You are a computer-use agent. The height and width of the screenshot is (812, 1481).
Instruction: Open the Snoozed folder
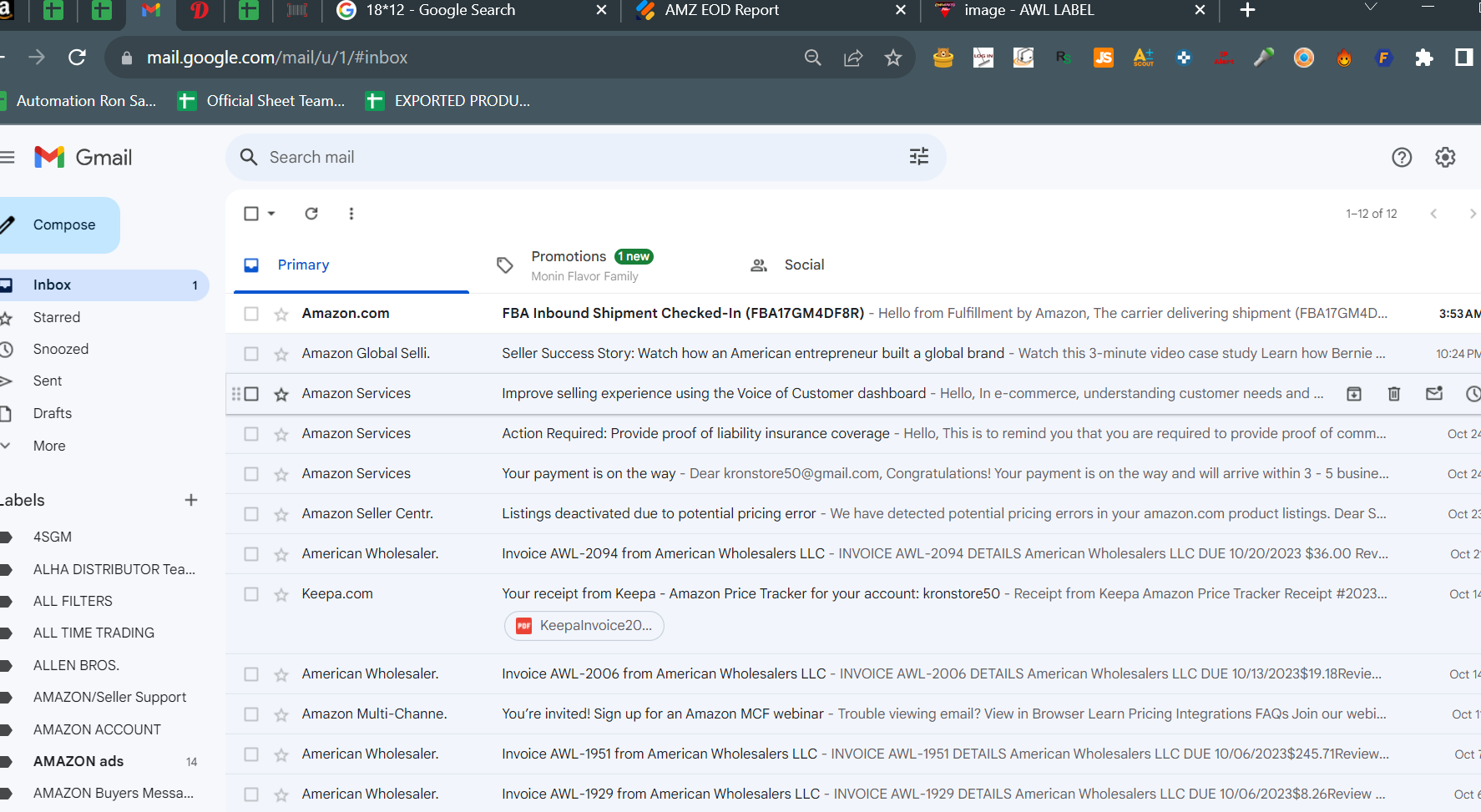pyautogui.click(x=61, y=349)
